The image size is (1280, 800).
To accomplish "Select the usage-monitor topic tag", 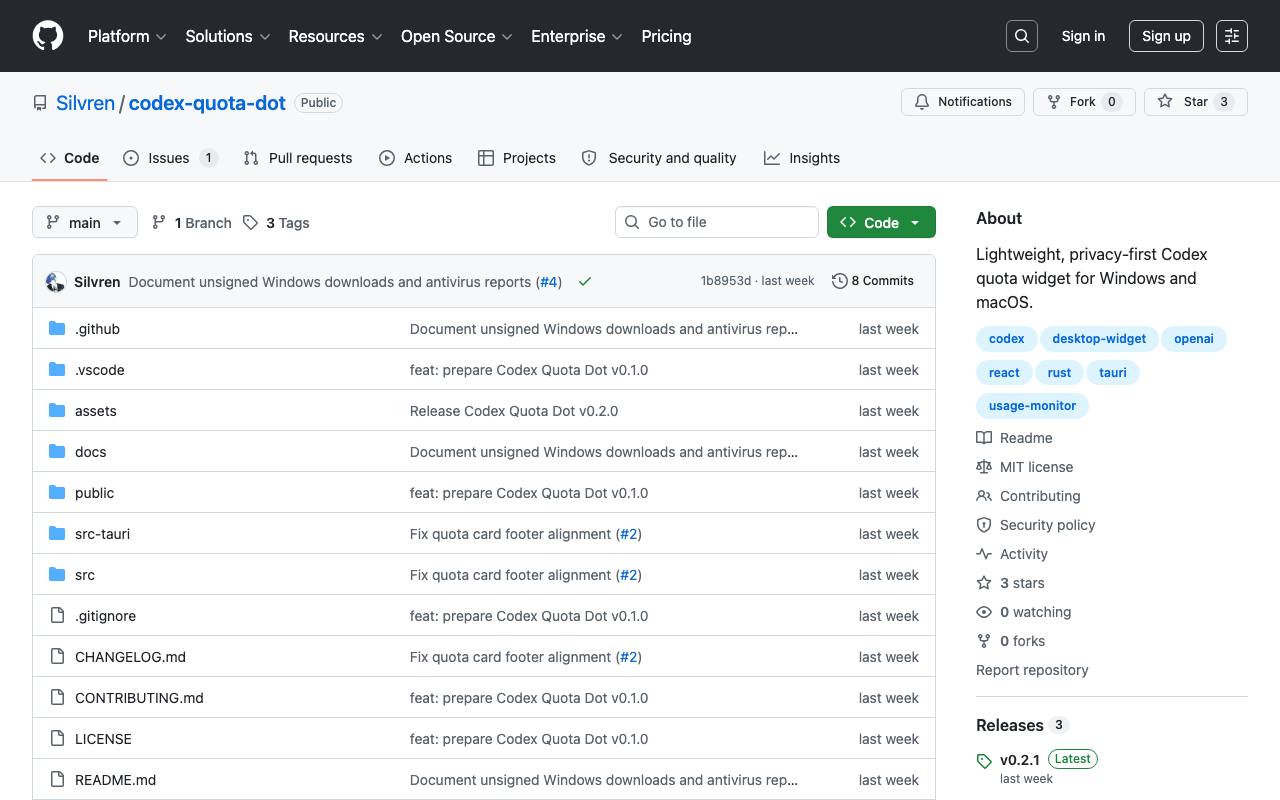I will 1032,406.
